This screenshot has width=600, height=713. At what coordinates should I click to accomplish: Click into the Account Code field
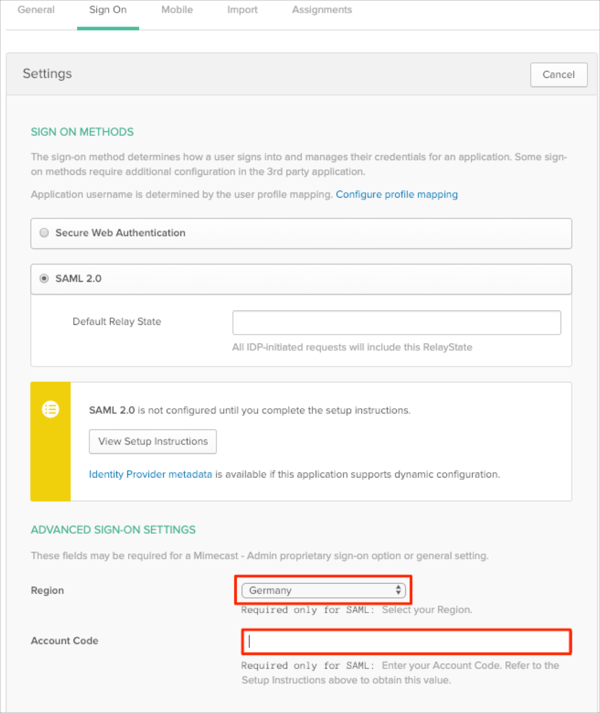(x=405, y=641)
